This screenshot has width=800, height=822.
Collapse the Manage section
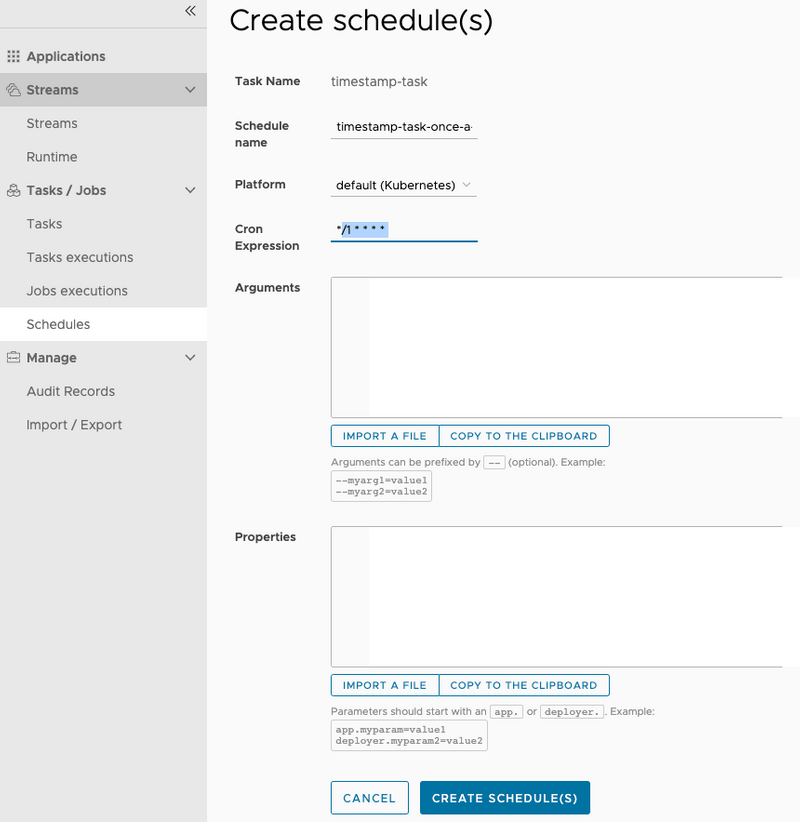[x=193, y=357]
